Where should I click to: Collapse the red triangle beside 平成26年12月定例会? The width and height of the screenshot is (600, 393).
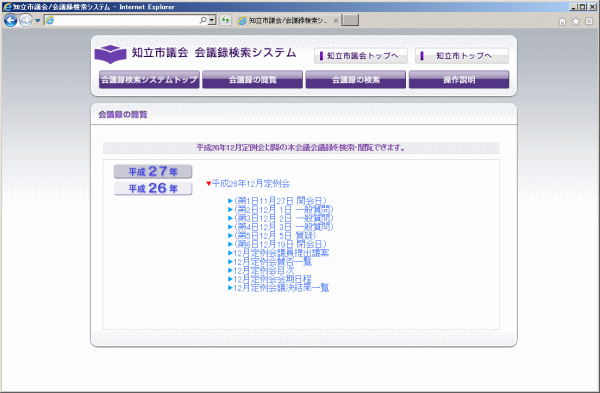tap(209, 184)
